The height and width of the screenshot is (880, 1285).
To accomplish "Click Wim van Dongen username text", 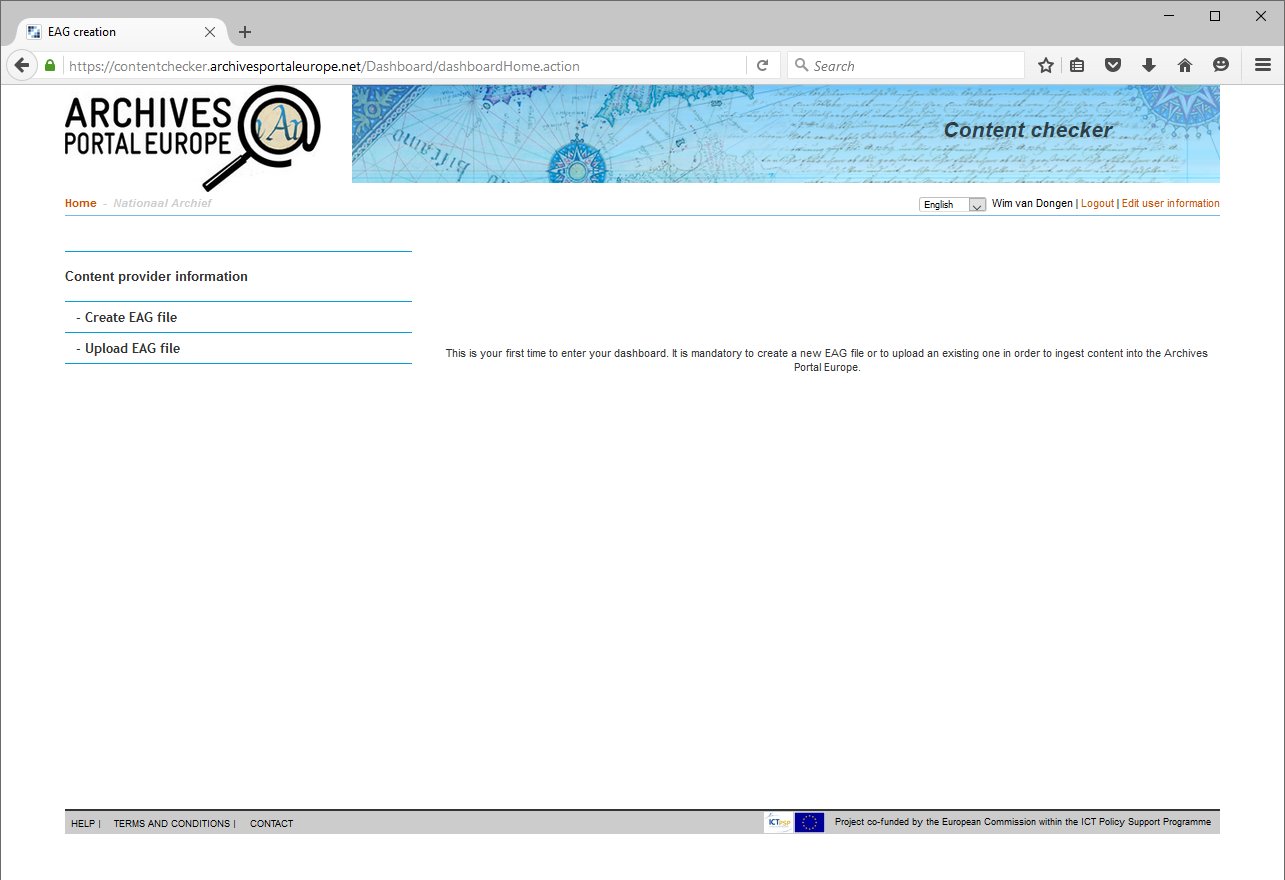I will pos(1032,203).
